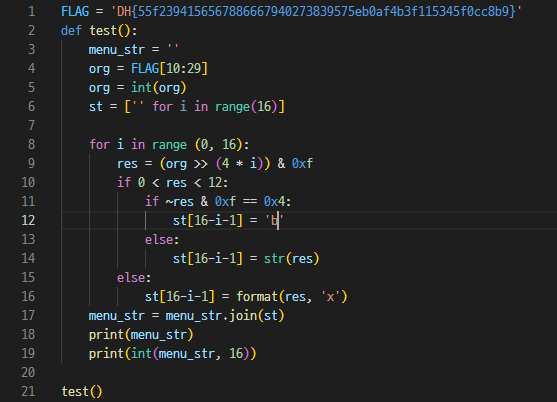Click range(16) in the list comprehension
Screen dimensions: 557x402
click(246, 107)
